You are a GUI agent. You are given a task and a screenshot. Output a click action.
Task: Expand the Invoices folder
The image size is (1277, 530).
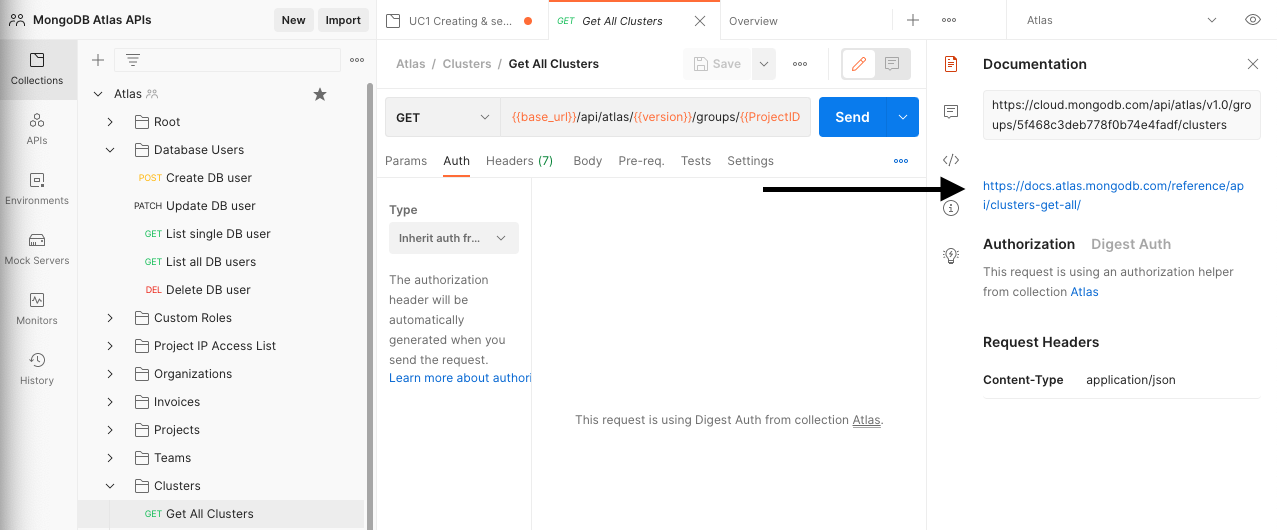[111, 402]
